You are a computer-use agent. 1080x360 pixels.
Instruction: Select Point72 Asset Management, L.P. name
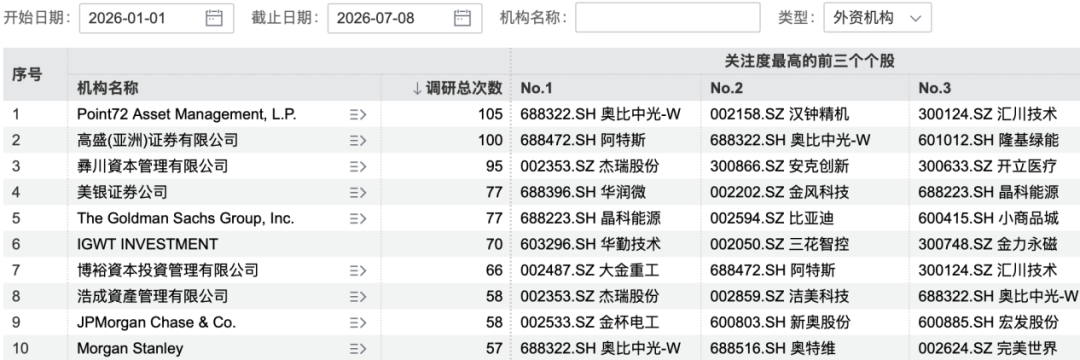[187, 114]
